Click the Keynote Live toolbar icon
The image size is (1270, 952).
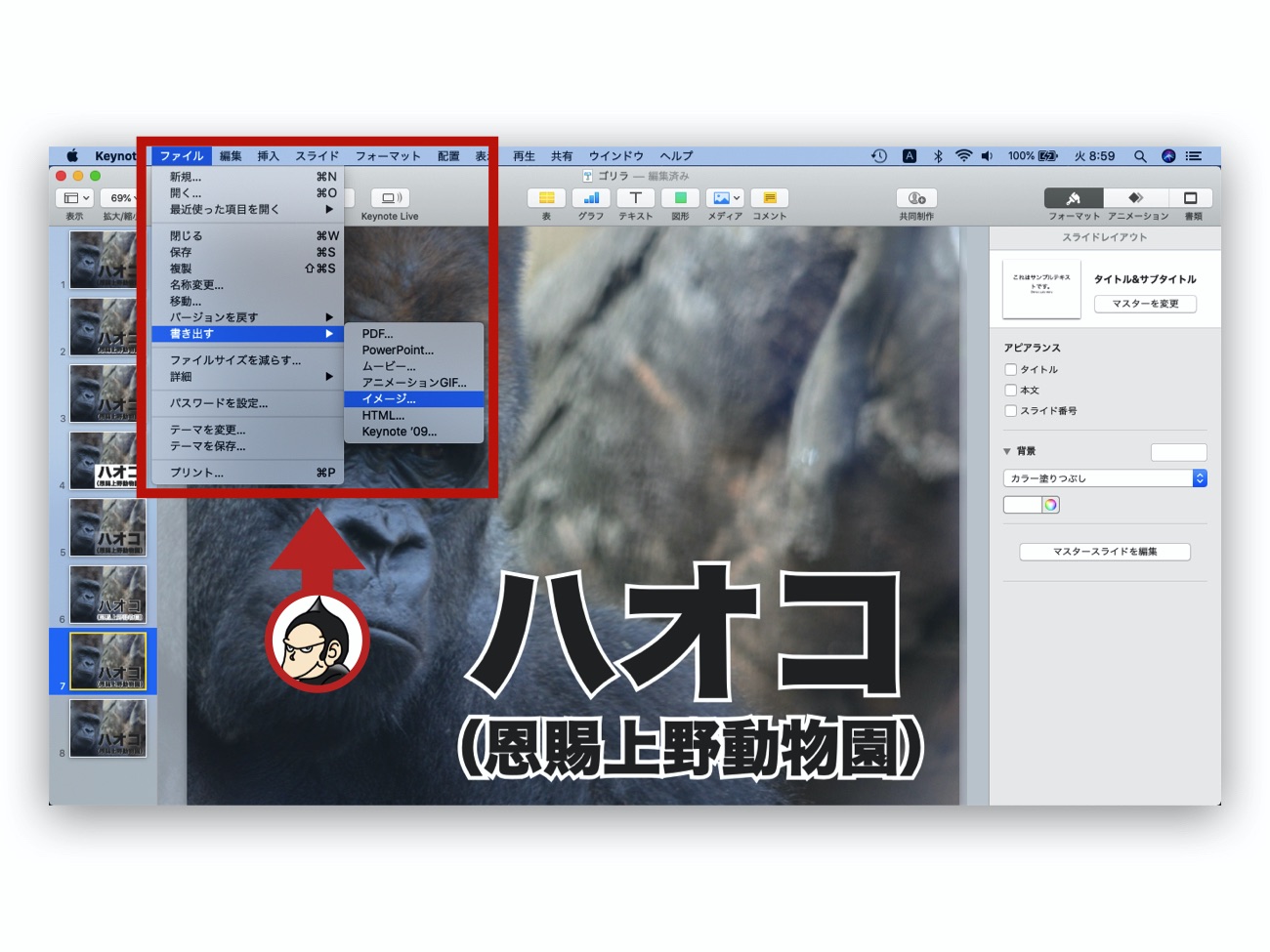[x=389, y=198]
